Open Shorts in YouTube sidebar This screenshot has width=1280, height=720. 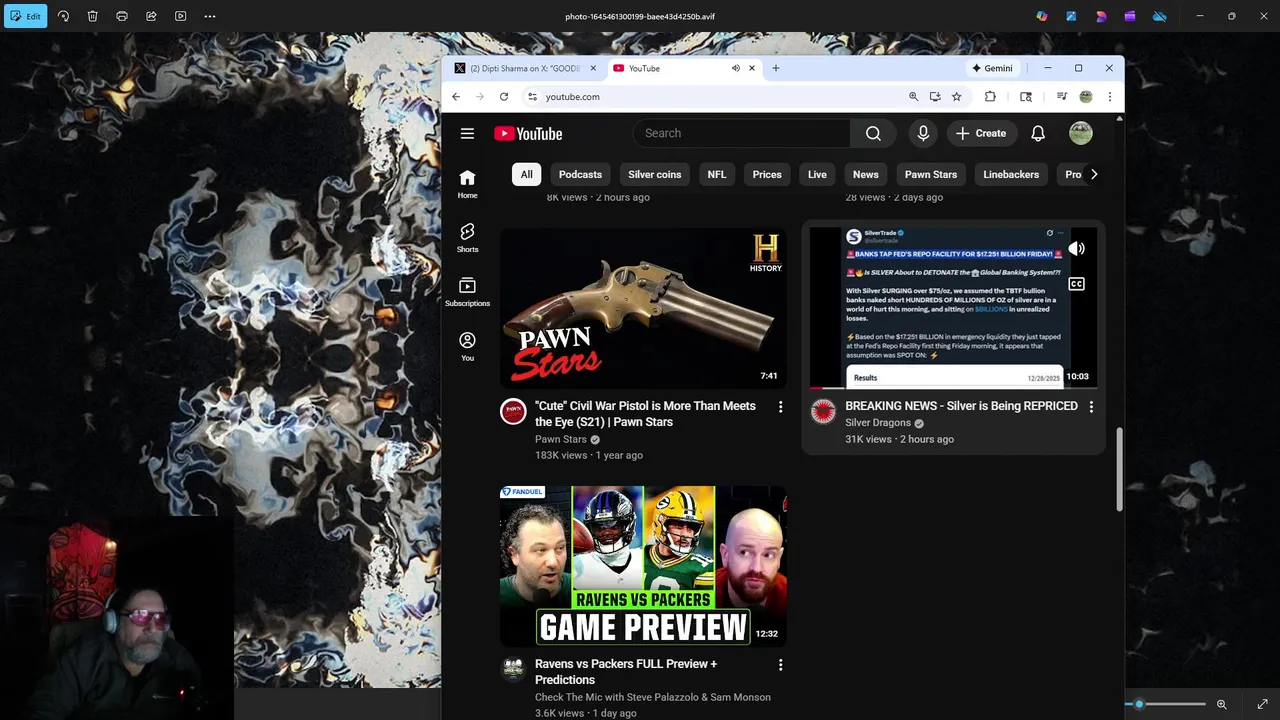point(467,238)
